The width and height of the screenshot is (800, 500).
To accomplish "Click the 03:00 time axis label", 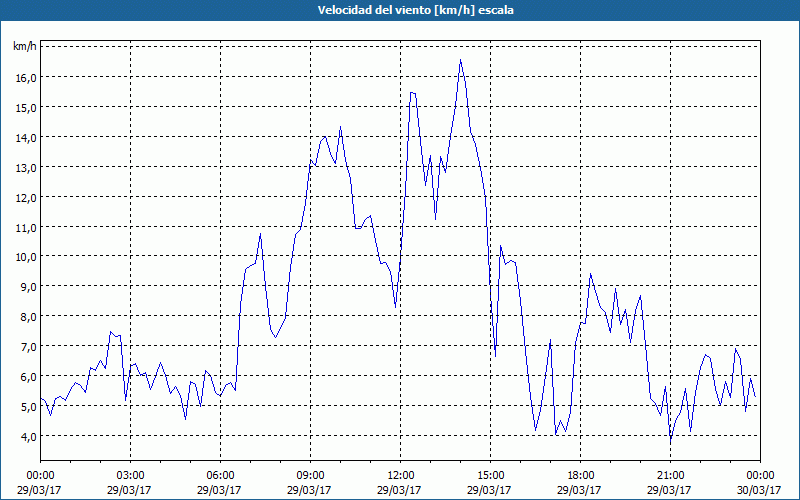I will [131, 476].
